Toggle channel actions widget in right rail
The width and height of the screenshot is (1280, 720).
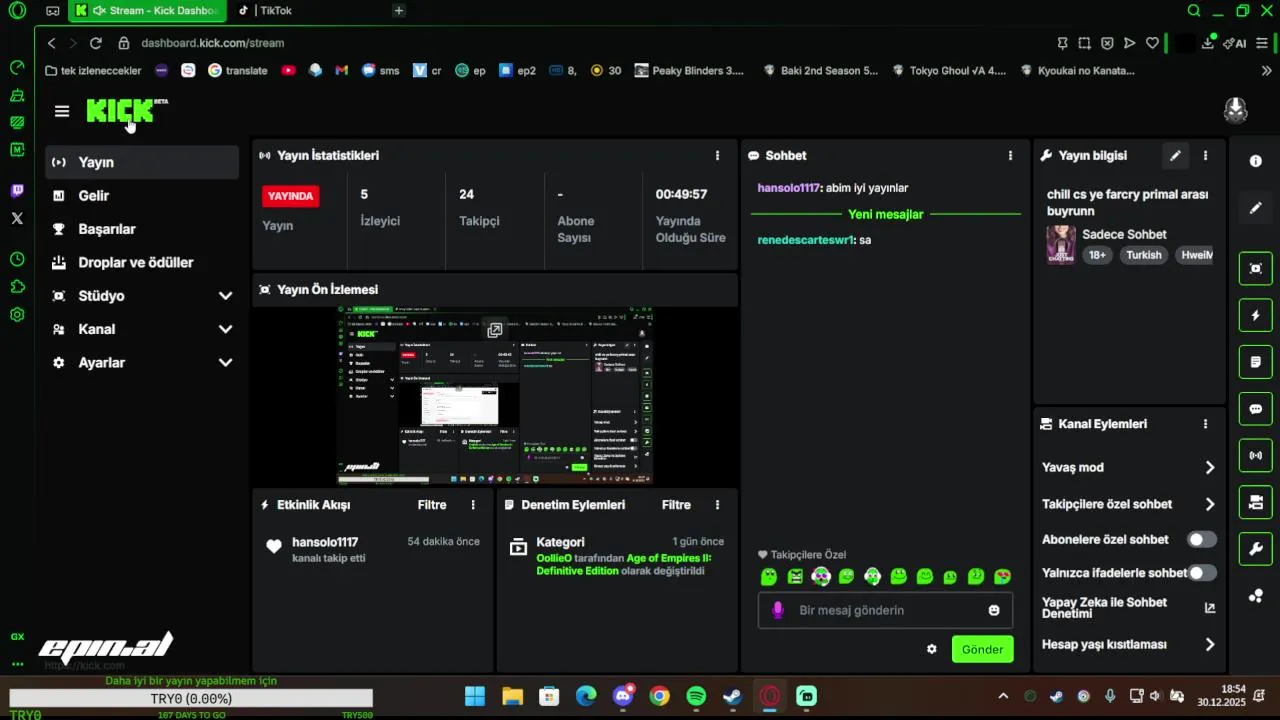1256,501
